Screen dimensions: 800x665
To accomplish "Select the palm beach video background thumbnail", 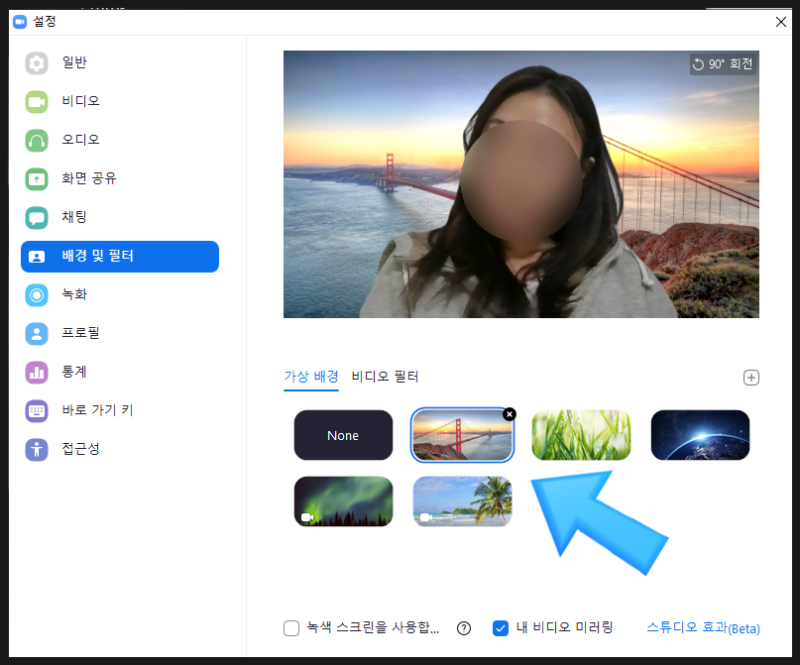I will (462, 502).
